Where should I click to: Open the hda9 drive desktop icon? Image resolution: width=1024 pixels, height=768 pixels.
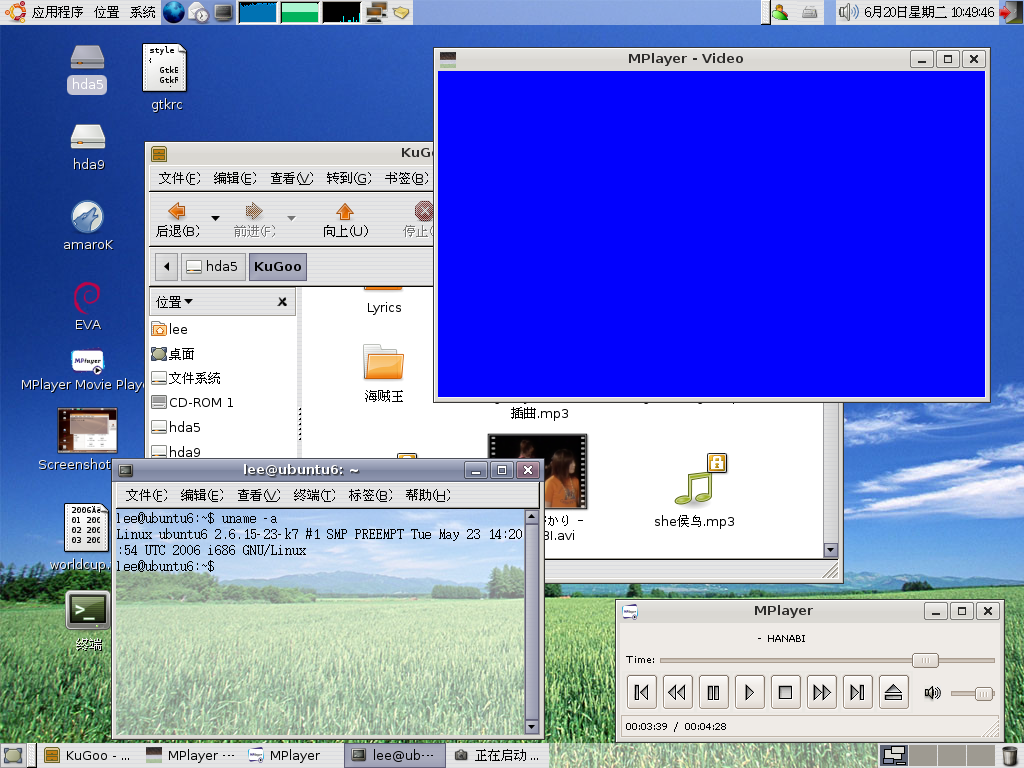[x=88, y=148]
